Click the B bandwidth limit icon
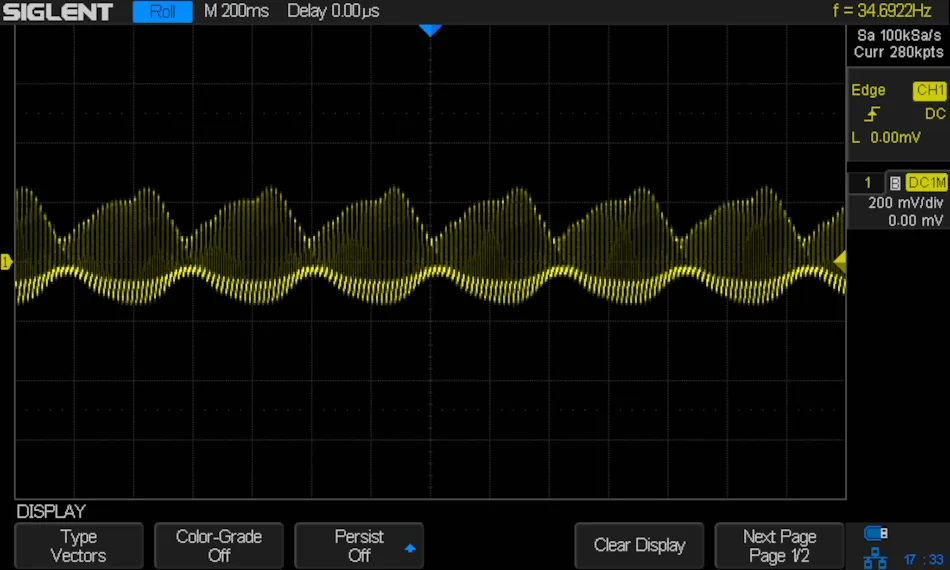Screen dimensions: 950x570 pyautogui.click(x=895, y=183)
